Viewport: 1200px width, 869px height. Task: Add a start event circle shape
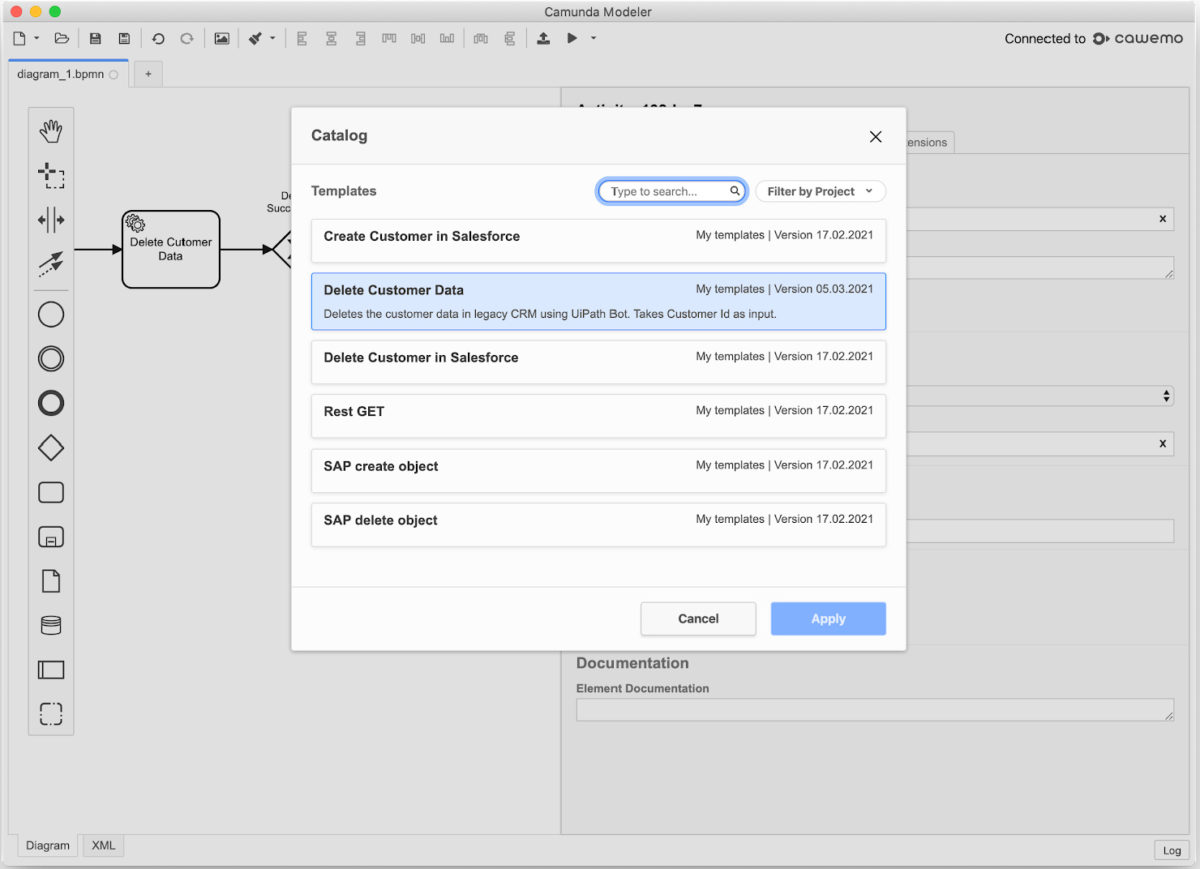pyautogui.click(x=51, y=314)
